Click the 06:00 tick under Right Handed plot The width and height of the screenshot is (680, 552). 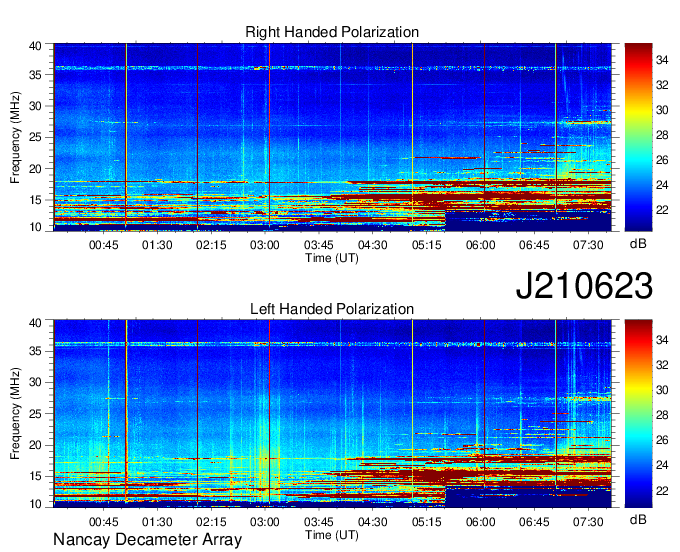pyautogui.click(x=481, y=245)
